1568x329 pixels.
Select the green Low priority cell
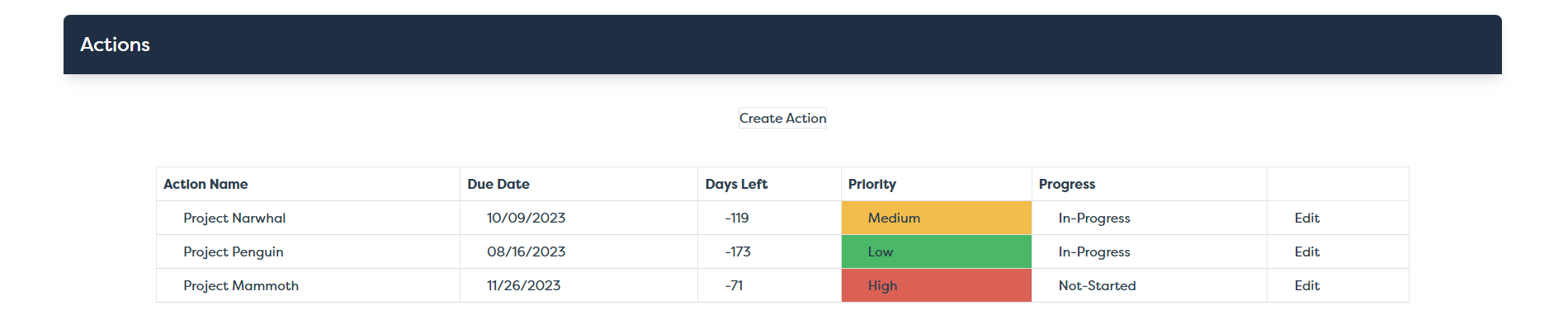937,251
